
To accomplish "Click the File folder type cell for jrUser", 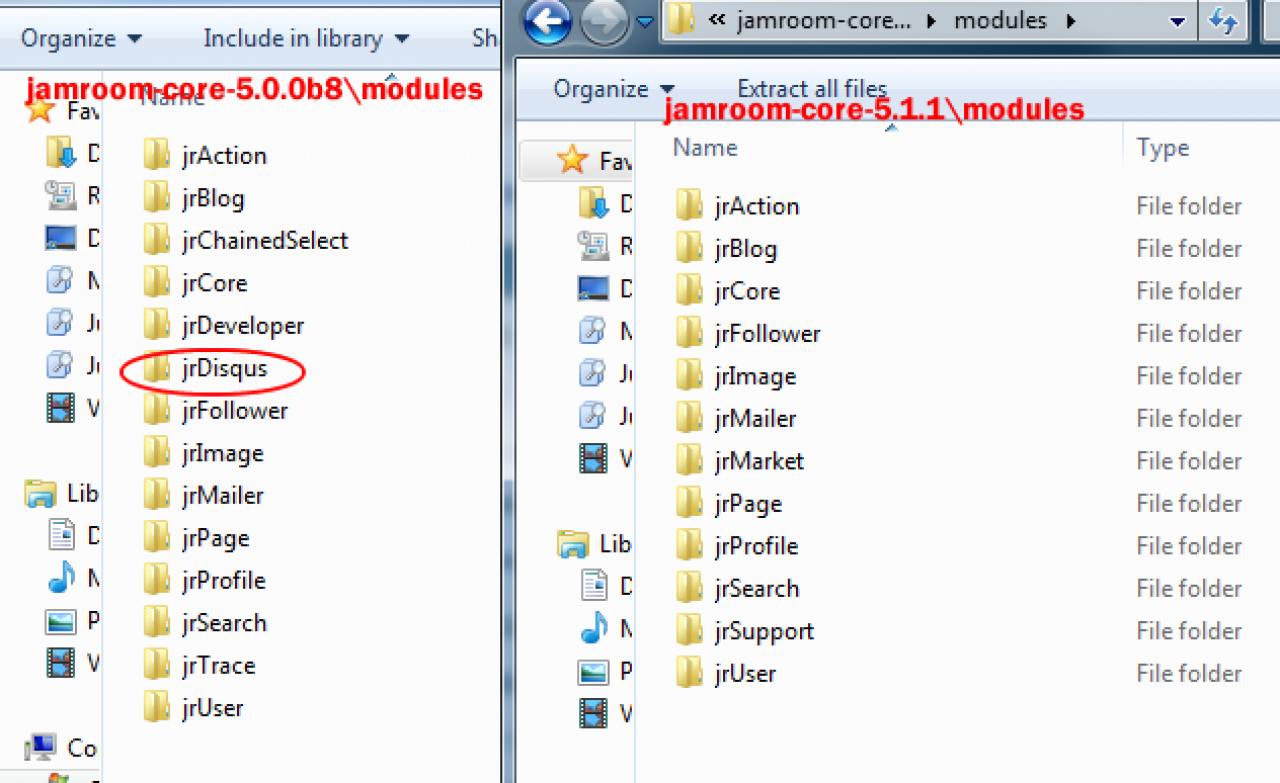I will (1189, 673).
